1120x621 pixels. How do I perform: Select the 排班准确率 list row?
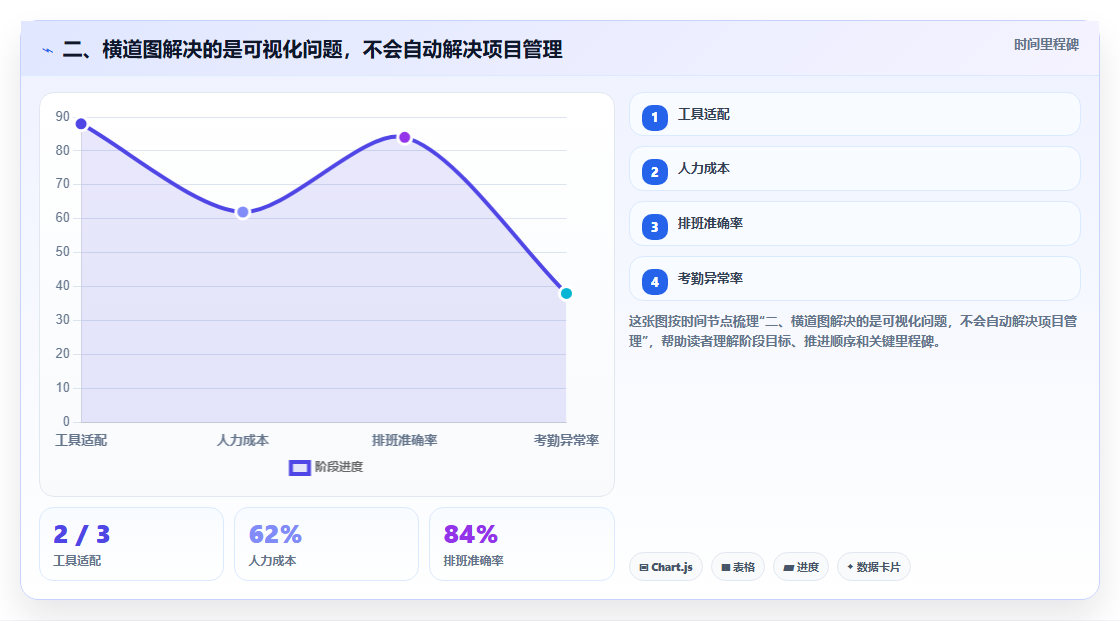[x=854, y=224]
